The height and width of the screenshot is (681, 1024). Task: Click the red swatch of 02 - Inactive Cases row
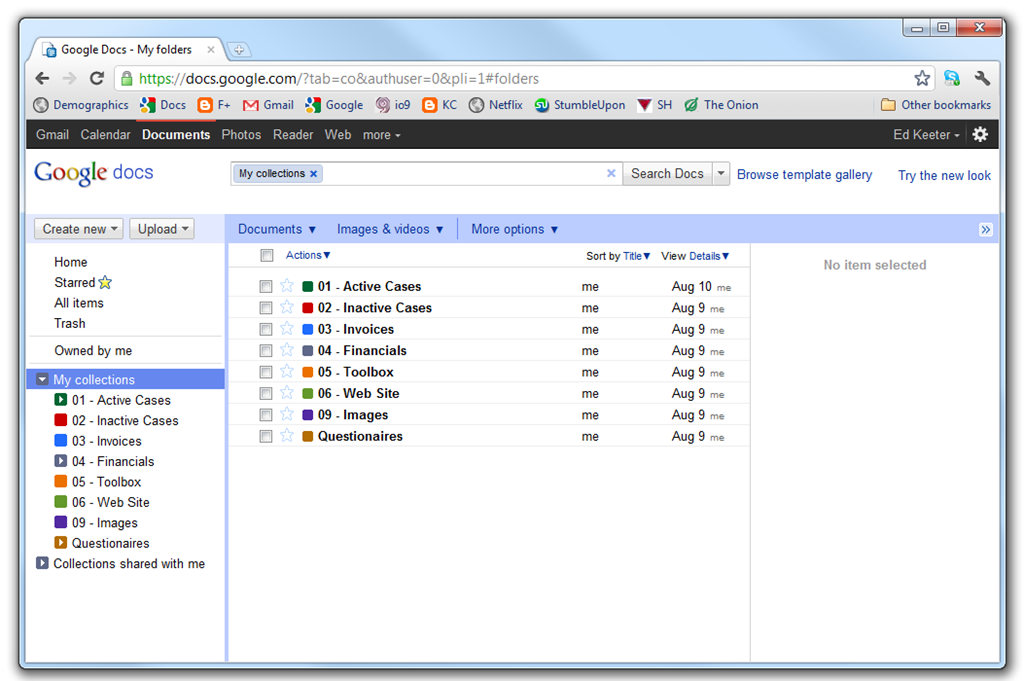pos(308,308)
